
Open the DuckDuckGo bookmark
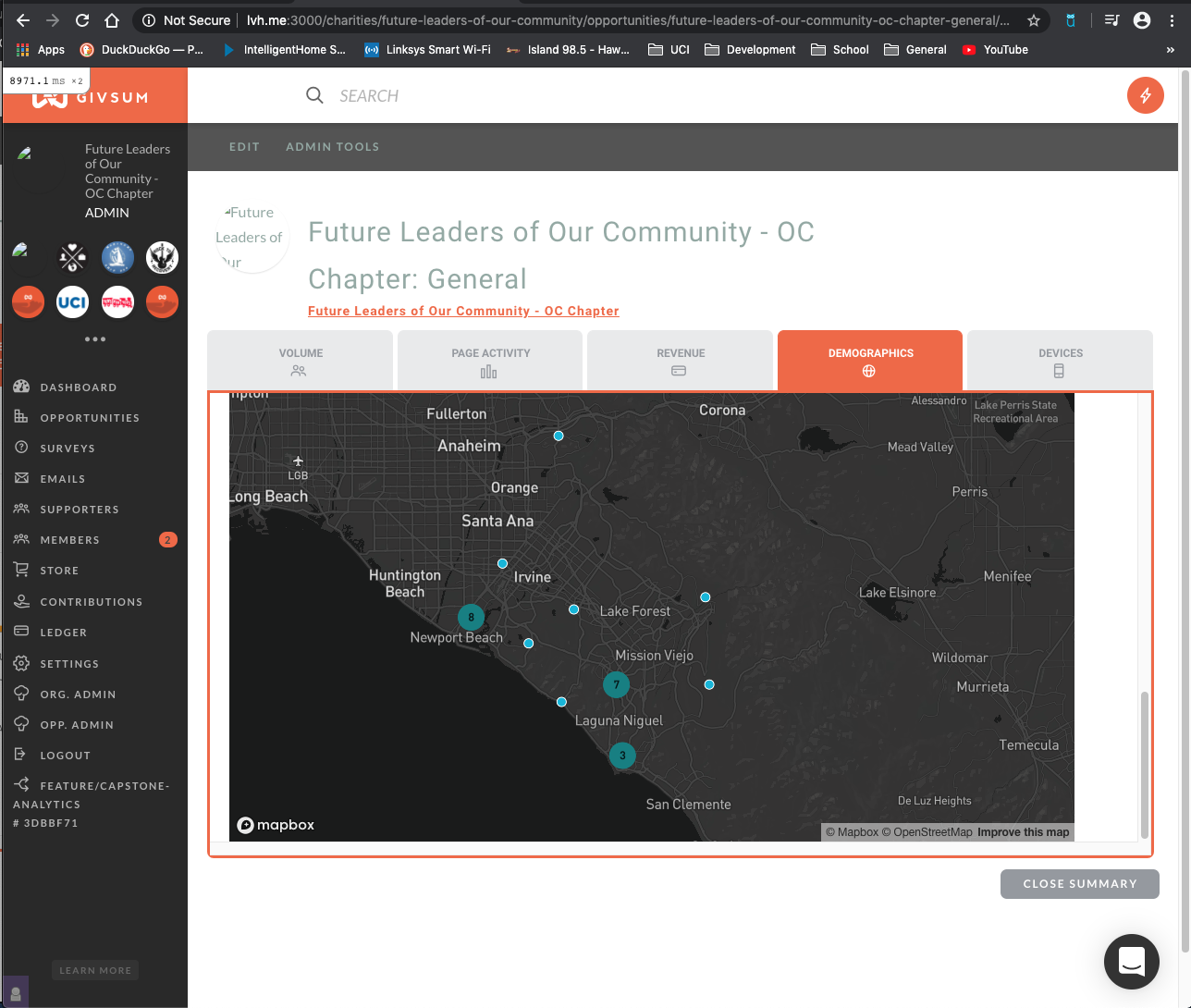(141, 50)
